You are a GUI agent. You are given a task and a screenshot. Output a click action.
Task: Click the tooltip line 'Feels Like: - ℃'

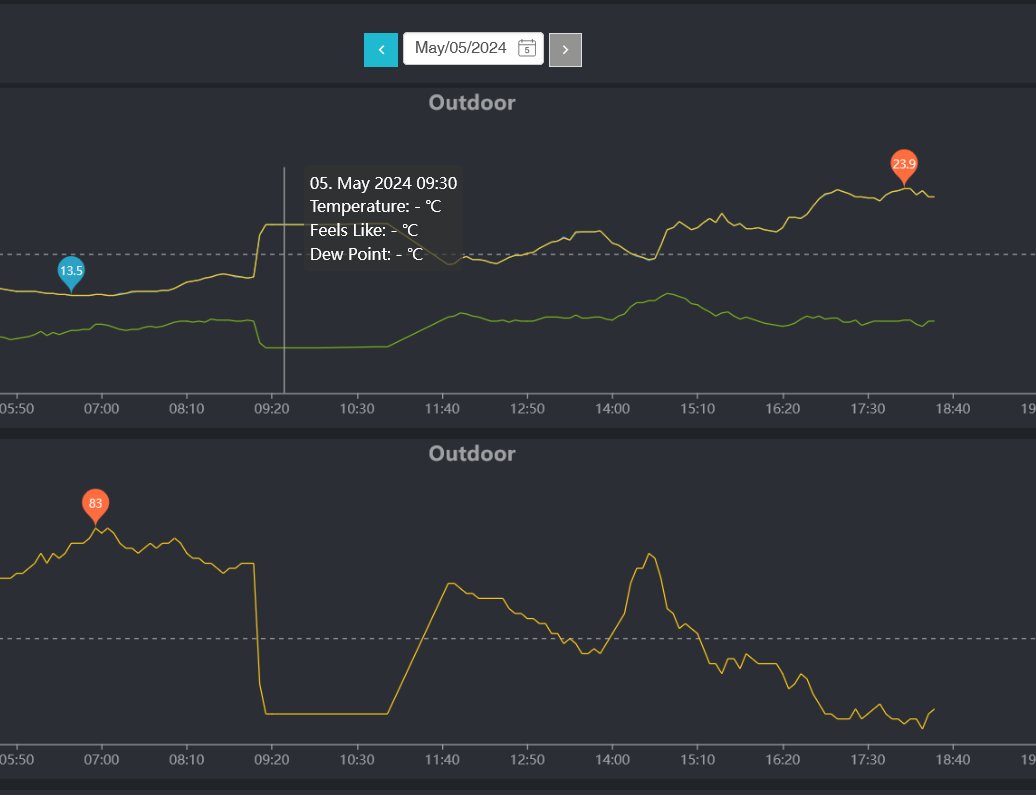click(x=364, y=230)
